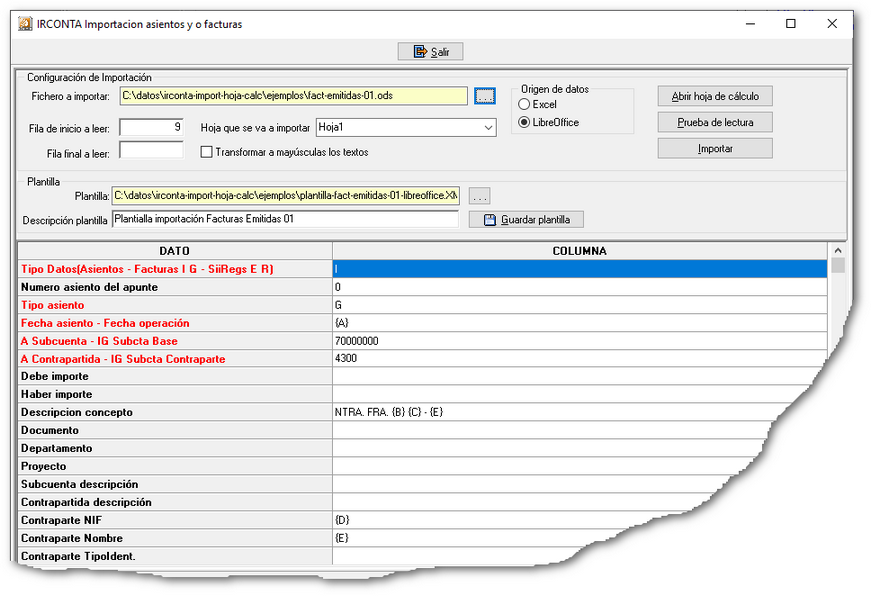The image size is (871, 596).
Task: Open the Hoja que se va a importar dropdown
Action: (x=488, y=127)
